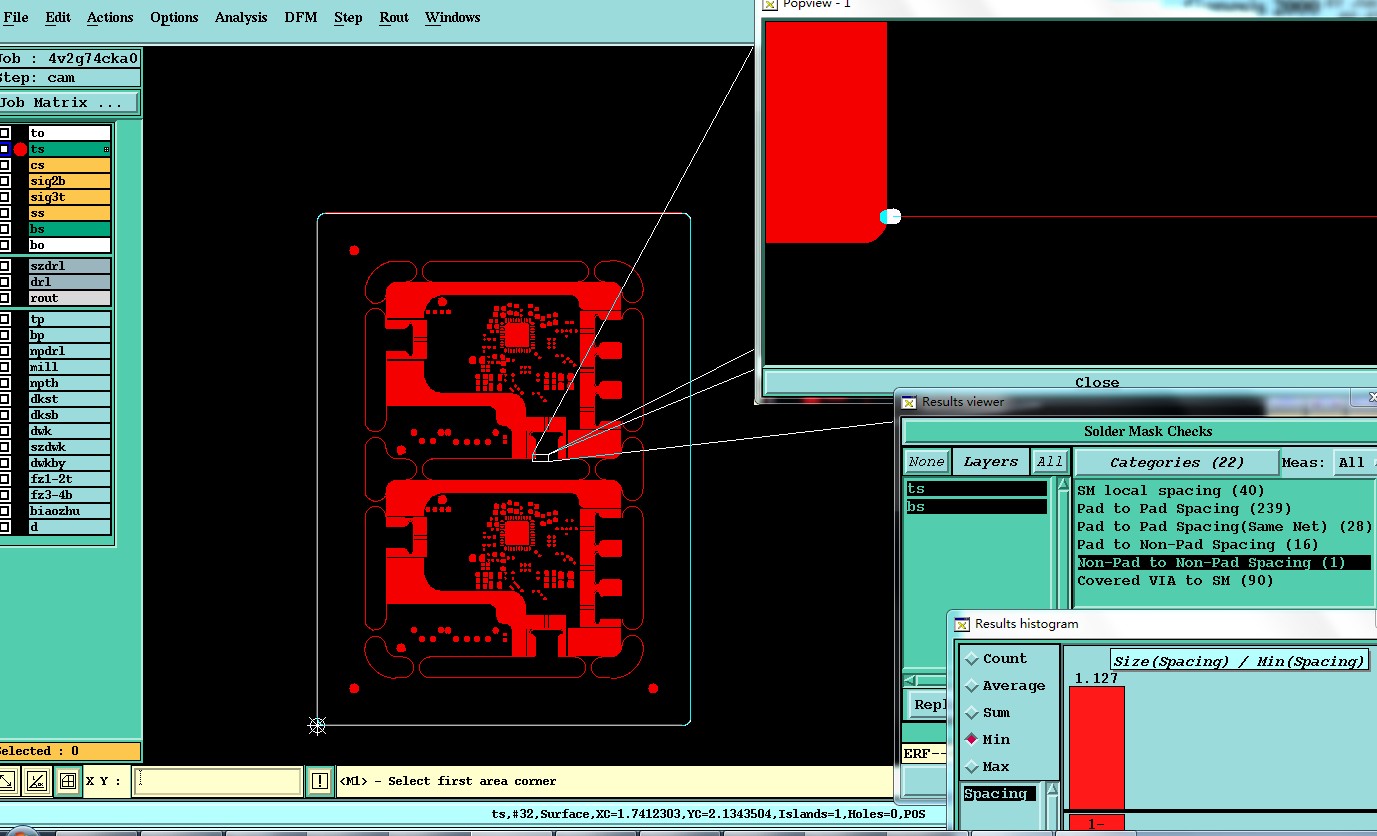
Task: Click the None button in Results viewer
Action: [x=926, y=462]
